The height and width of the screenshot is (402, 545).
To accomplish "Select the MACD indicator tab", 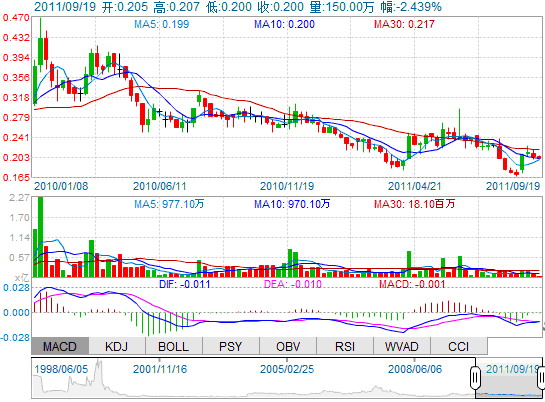I will [x=60, y=346].
